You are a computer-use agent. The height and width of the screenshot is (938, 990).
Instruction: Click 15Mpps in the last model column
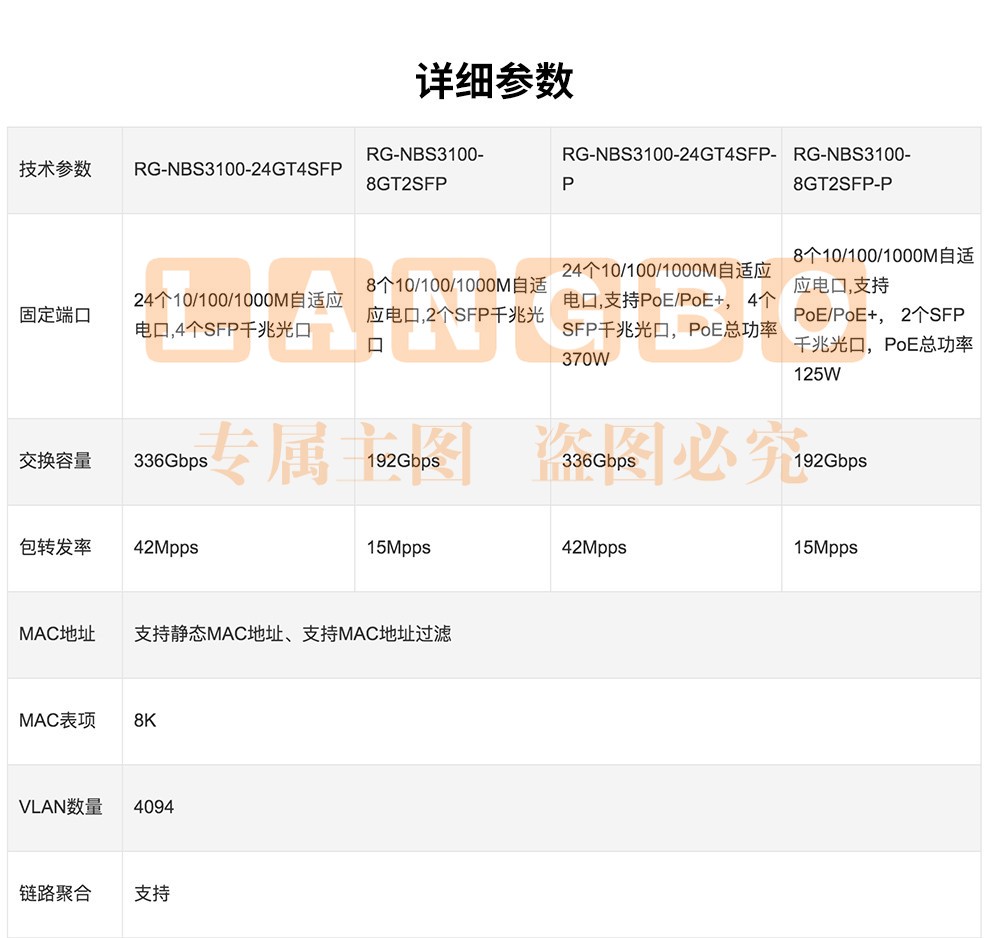coord(825,547)
